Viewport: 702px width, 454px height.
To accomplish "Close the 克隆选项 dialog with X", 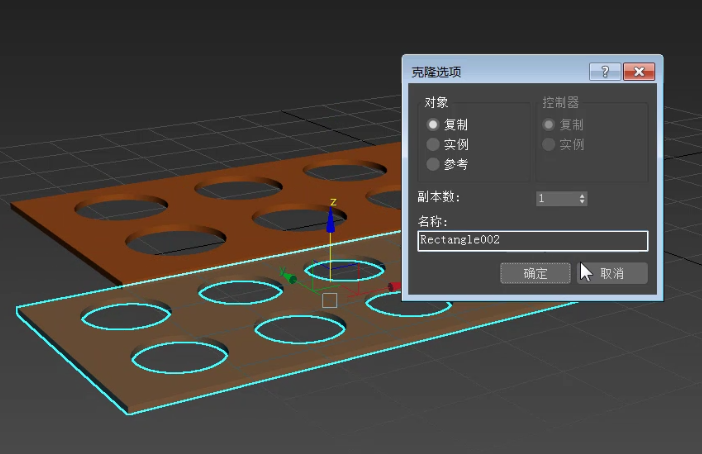I will (638, 72).
